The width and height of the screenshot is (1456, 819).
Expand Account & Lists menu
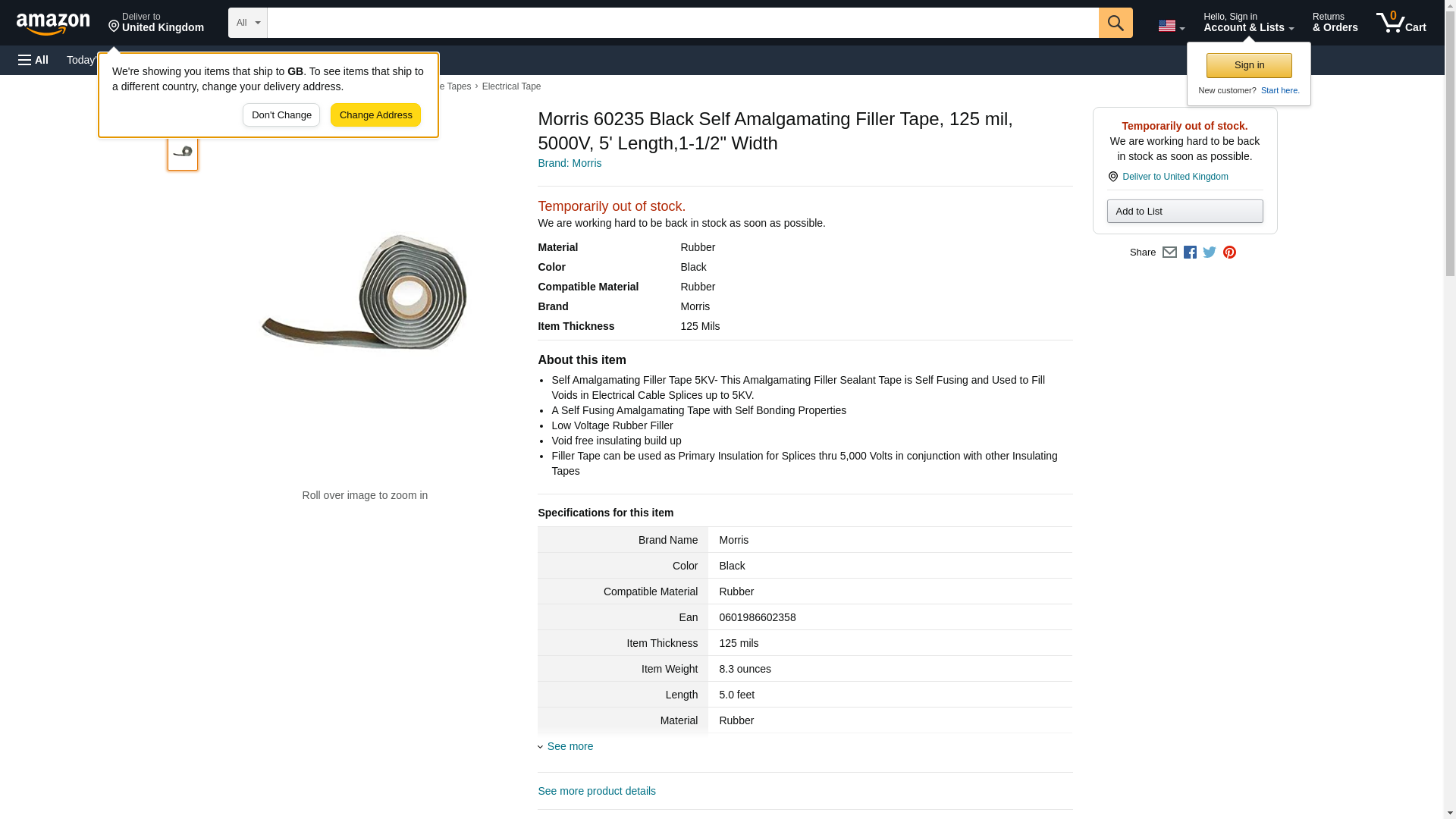click(x=1248, y=23)
